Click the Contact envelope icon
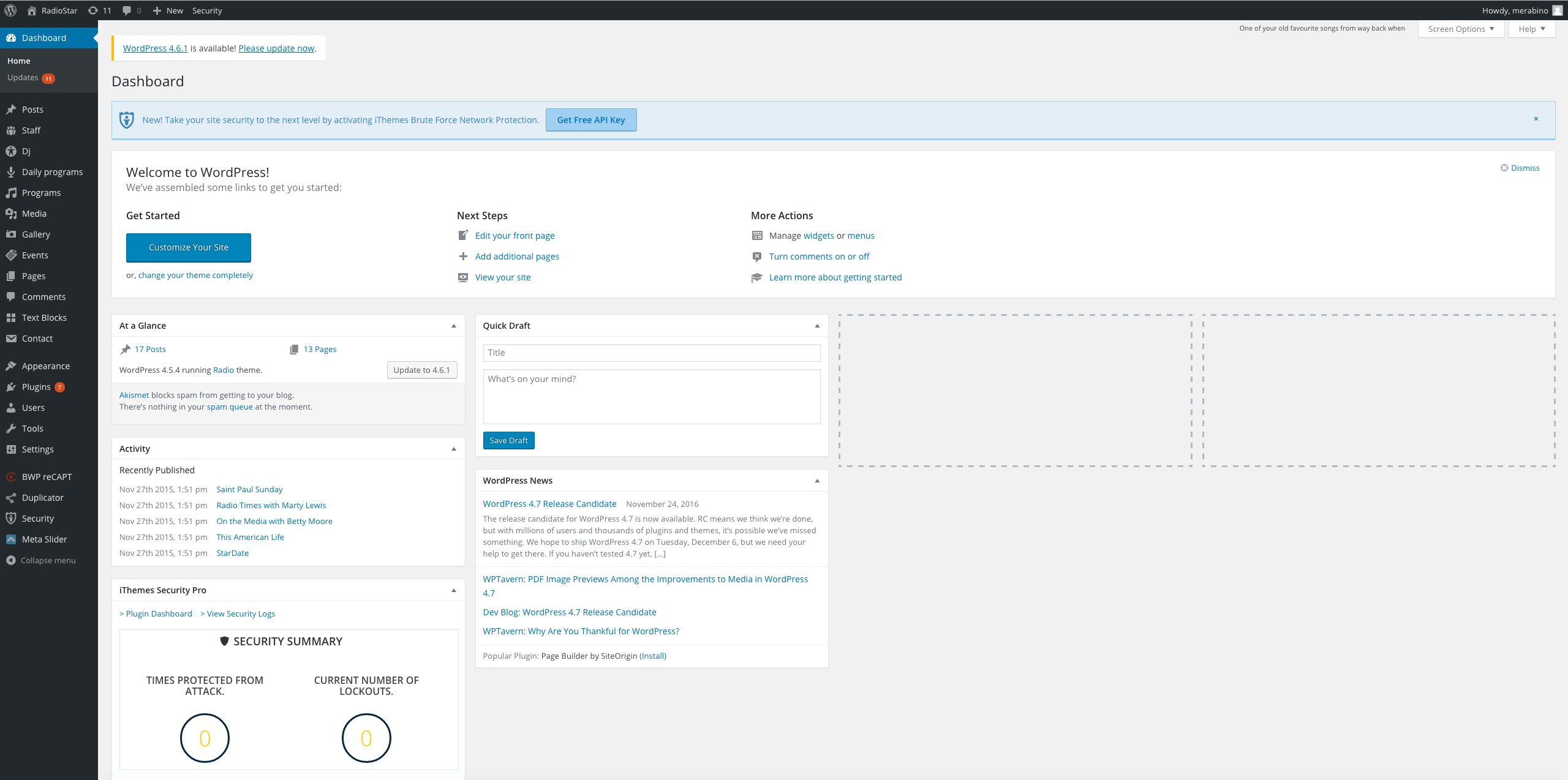The image size is (1568, 780). tap(11, 339)
